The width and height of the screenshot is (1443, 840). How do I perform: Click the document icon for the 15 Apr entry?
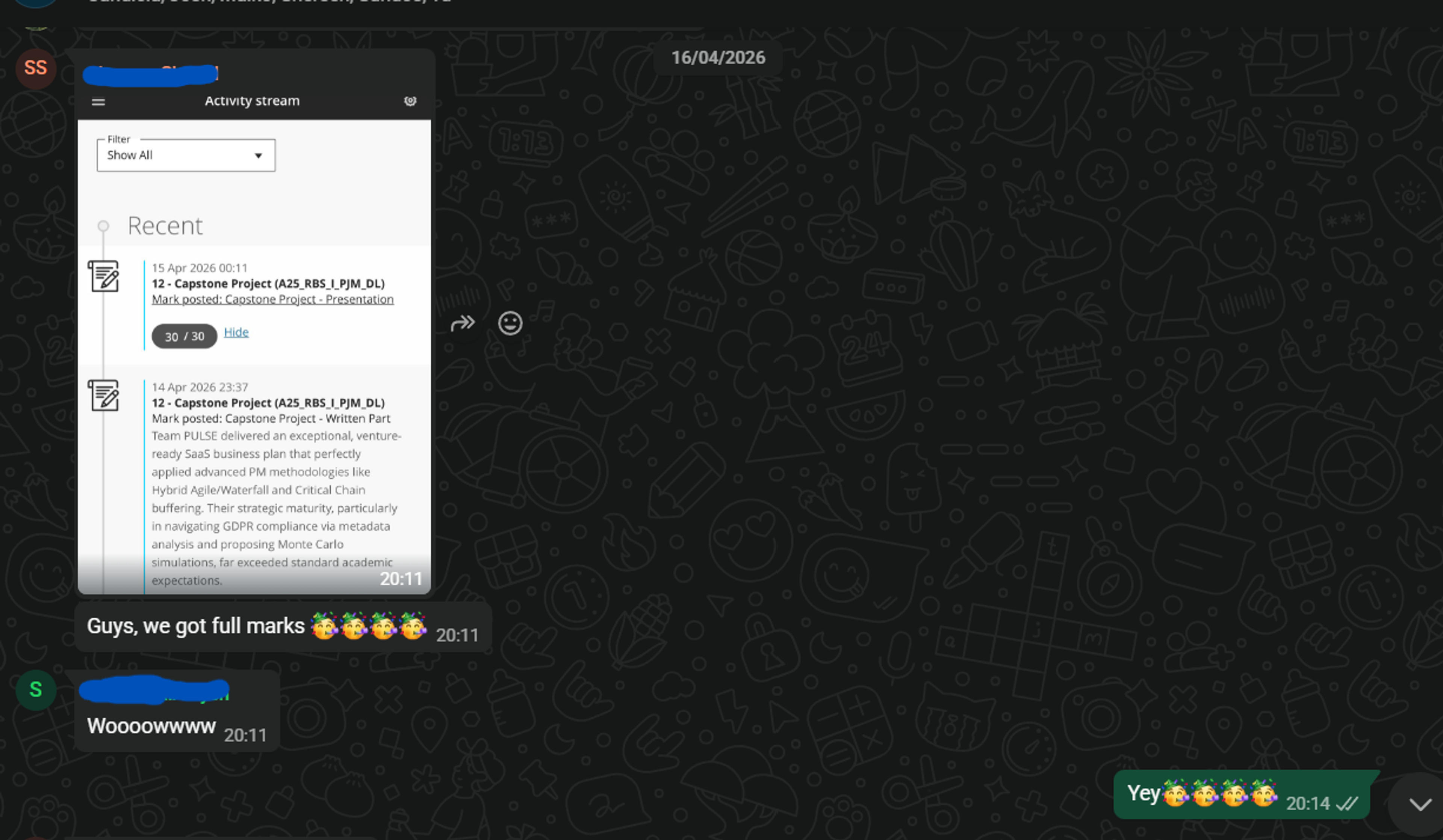coord(104,276)
